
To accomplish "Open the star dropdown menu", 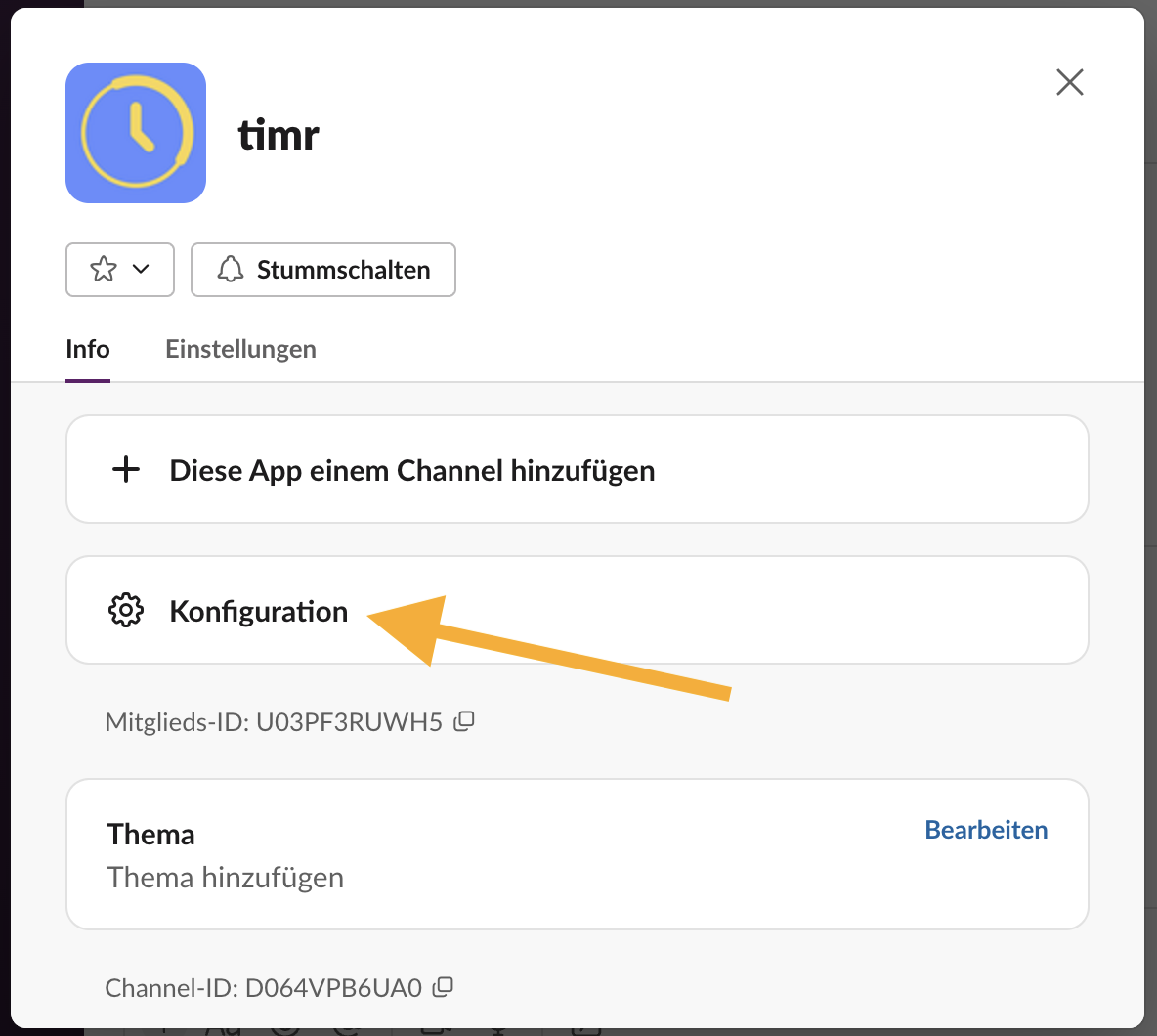I will 120,270.
